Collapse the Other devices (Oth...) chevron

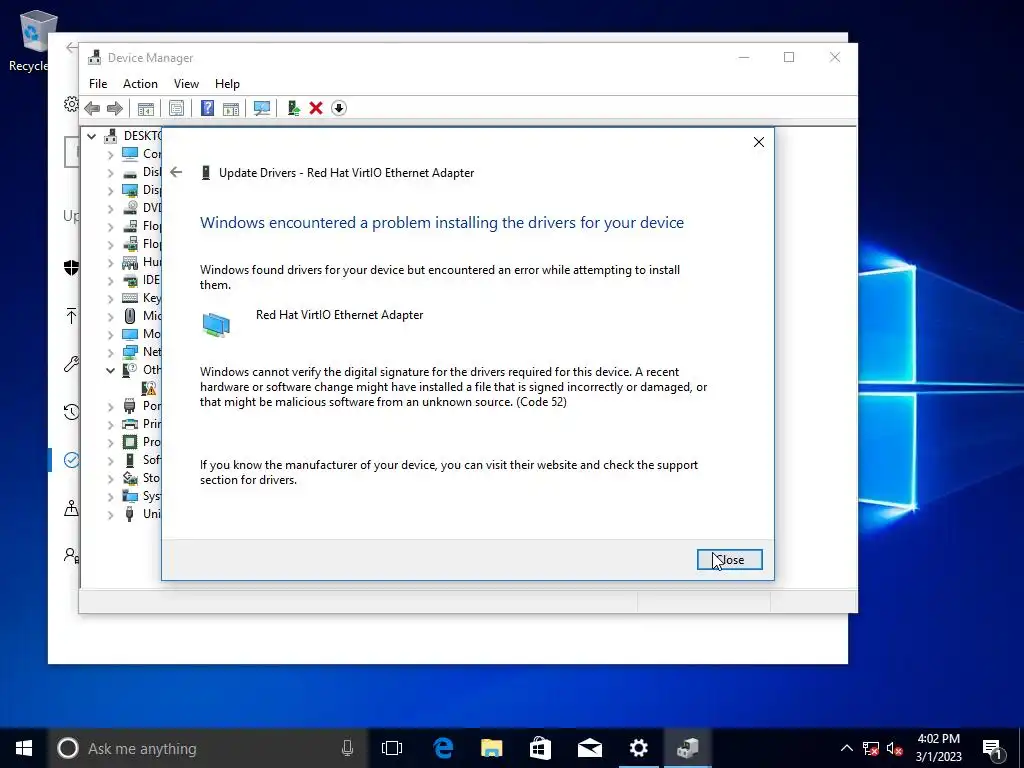110,370
